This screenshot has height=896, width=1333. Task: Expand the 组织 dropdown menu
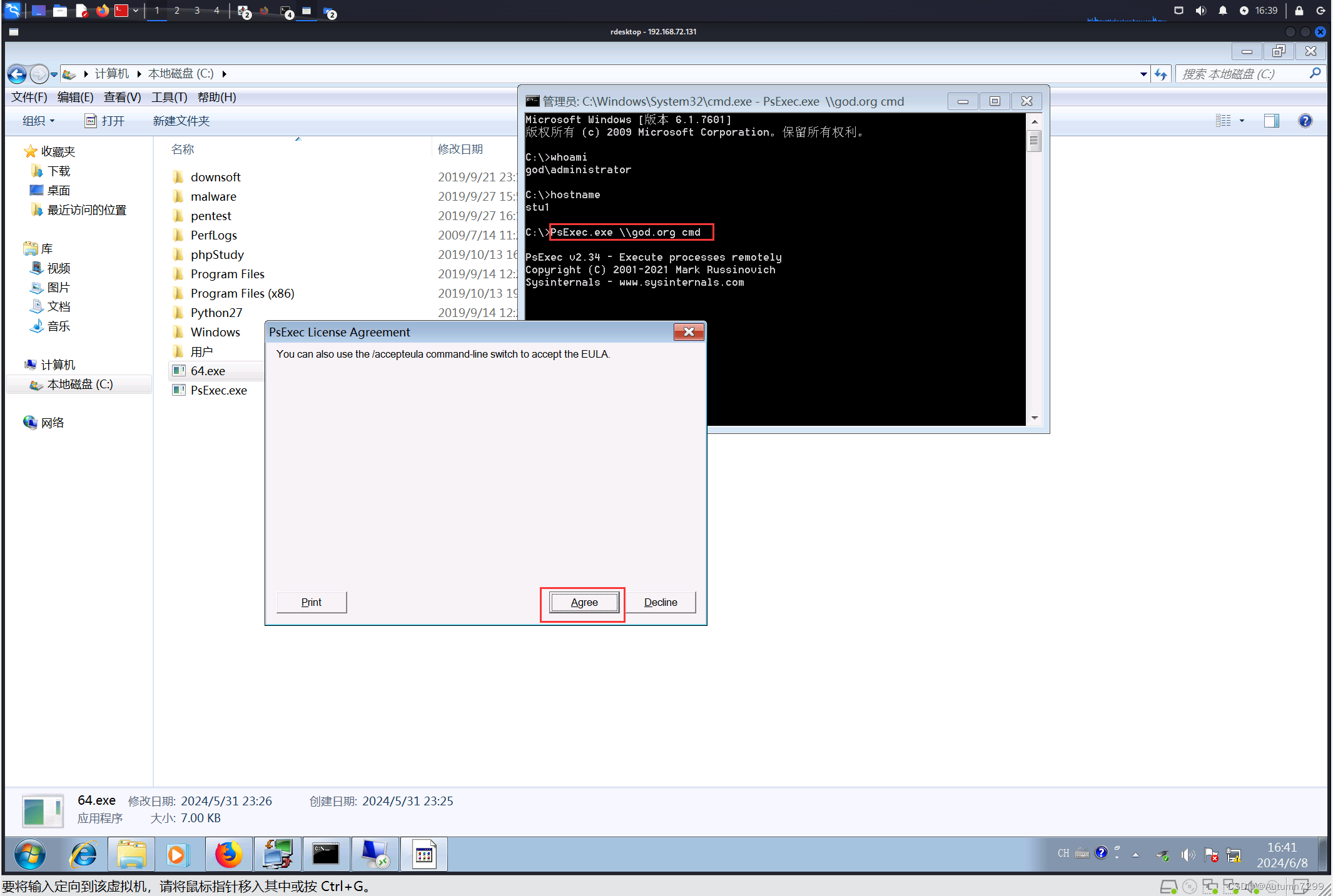click(39, 121)
